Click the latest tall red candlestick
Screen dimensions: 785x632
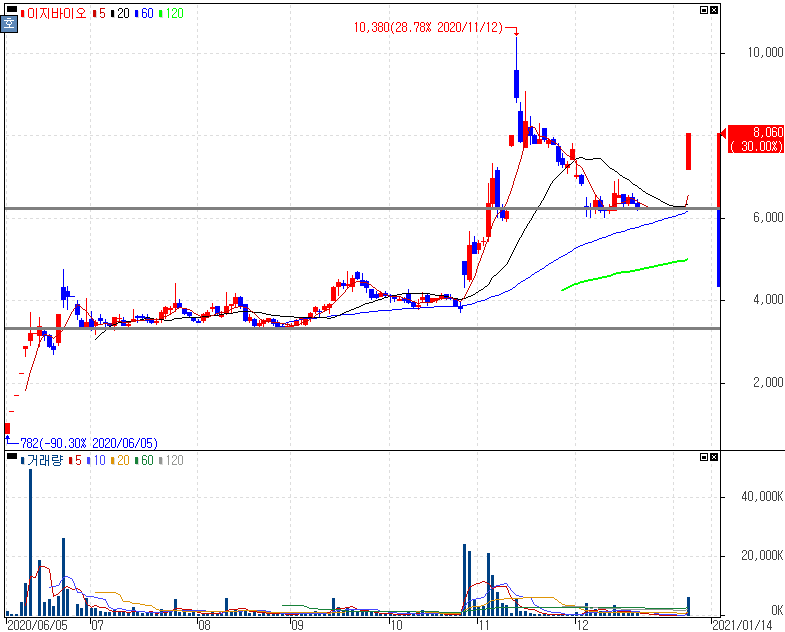point(689,151)
